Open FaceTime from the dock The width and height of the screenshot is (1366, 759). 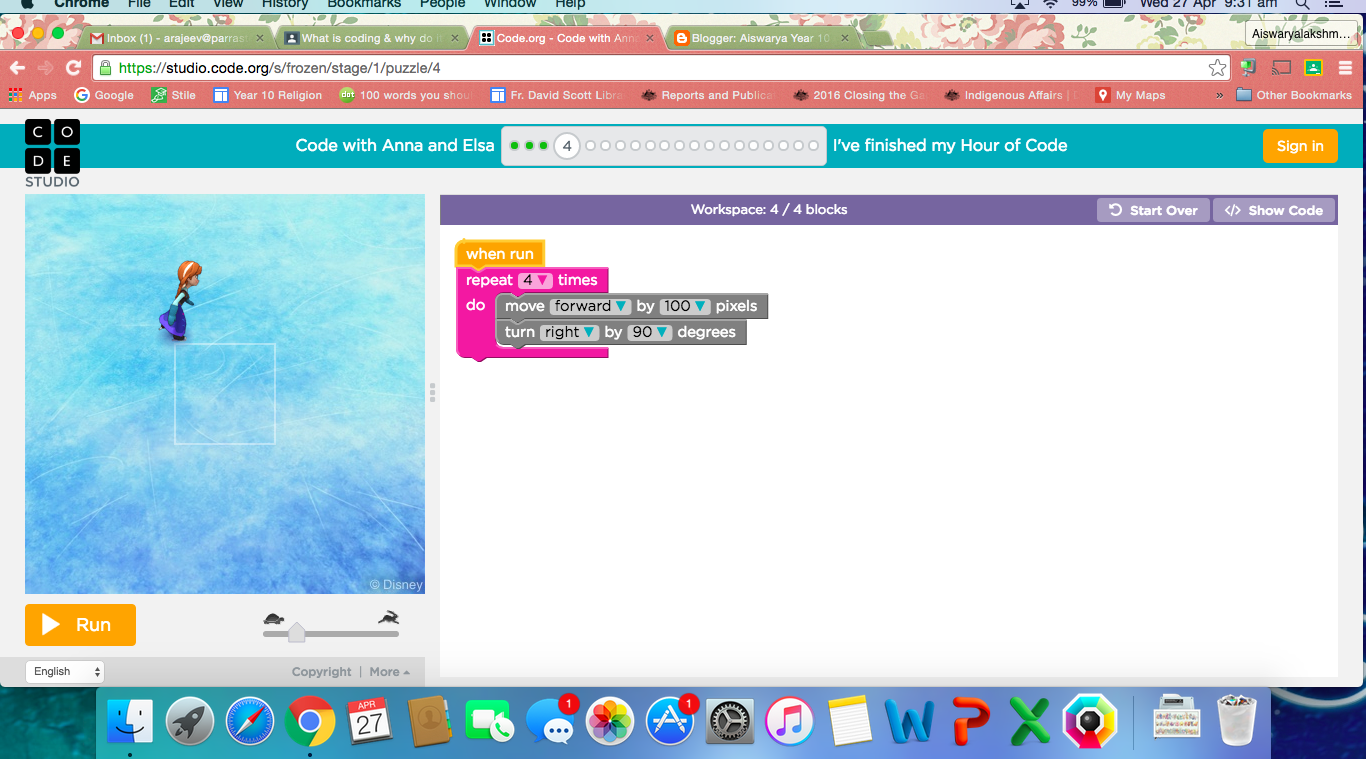coord(490,720)
